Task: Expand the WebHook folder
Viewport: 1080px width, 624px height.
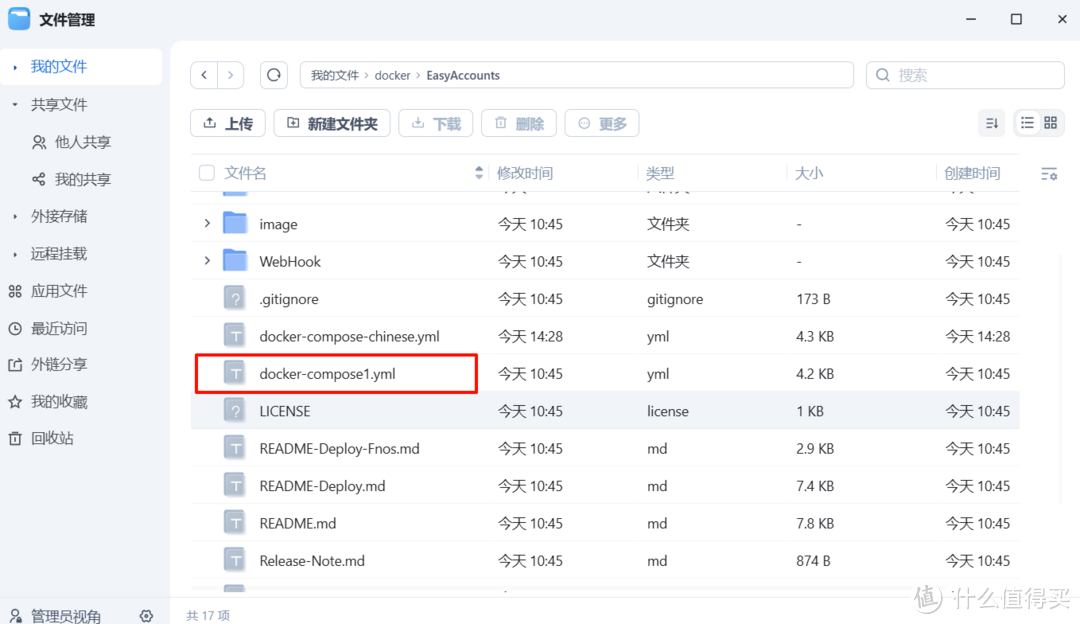Action: click(x=206, y=261)
